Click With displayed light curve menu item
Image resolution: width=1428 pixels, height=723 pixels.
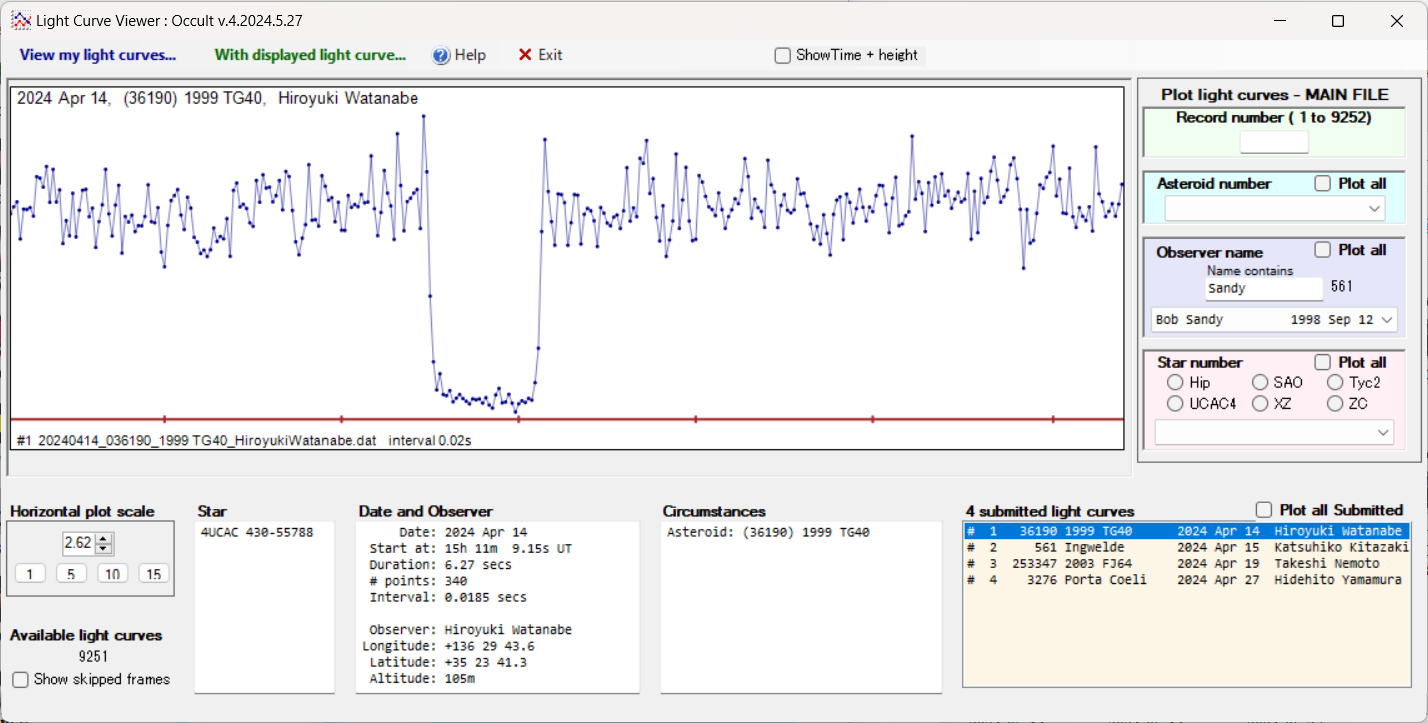point(310,55)
